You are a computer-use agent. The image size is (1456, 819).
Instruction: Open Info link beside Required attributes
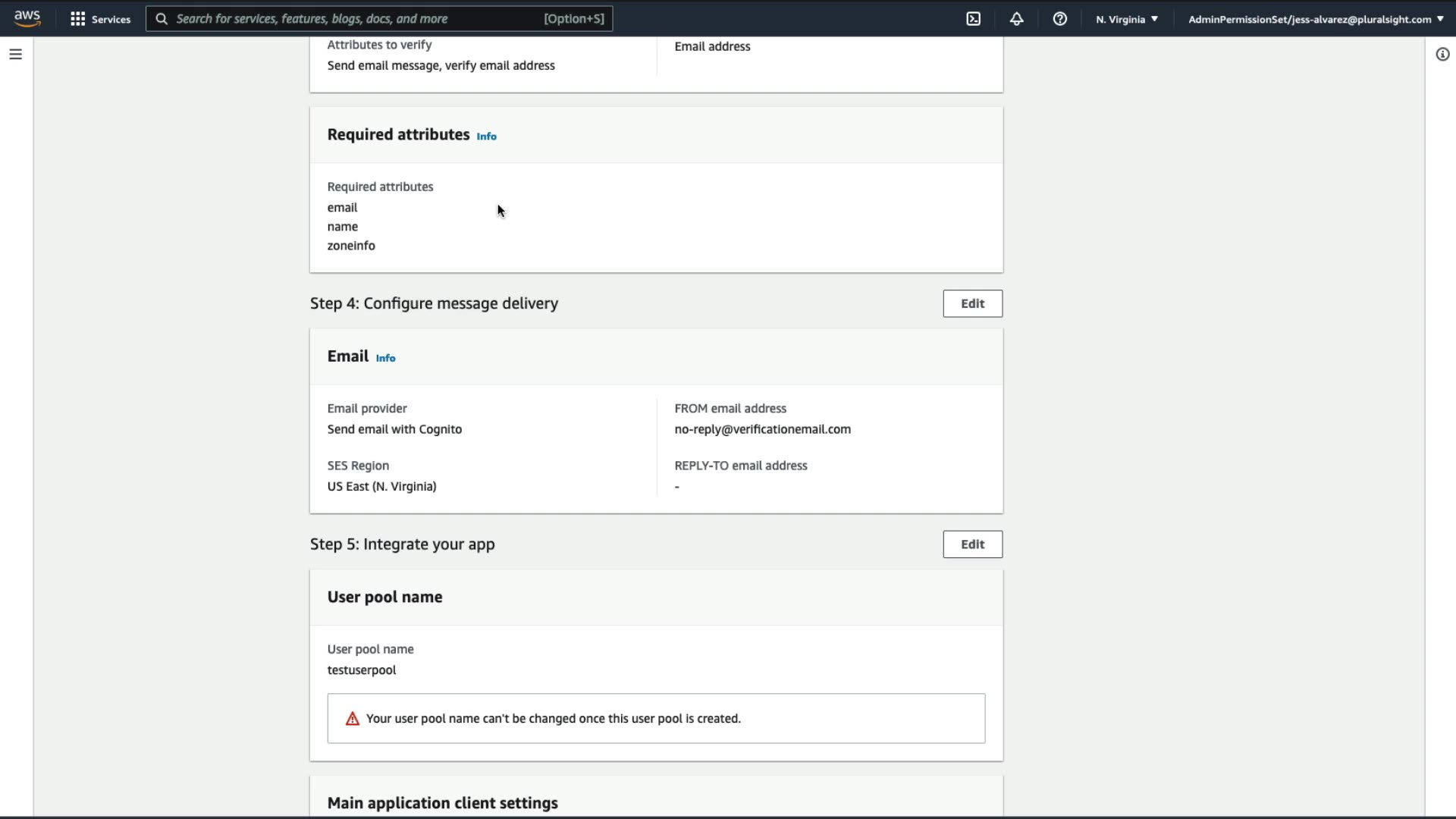tap(486, 136)
